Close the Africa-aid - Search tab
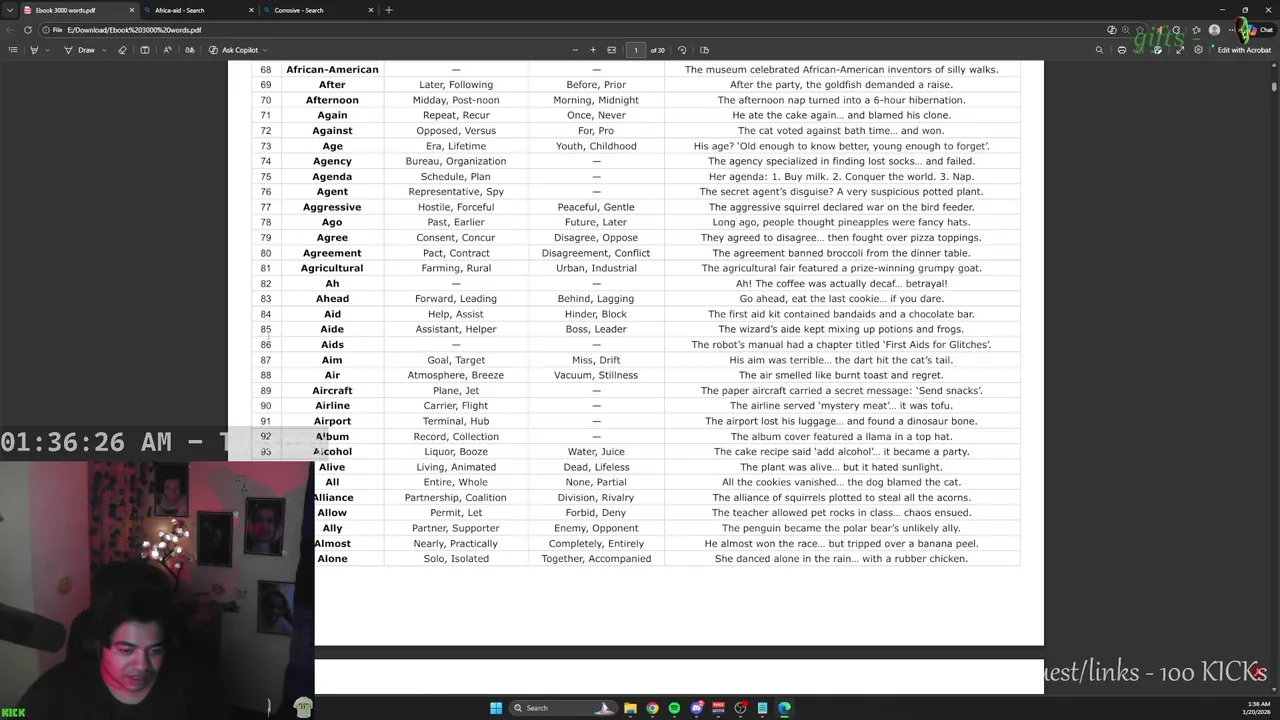 pos(252,10)
